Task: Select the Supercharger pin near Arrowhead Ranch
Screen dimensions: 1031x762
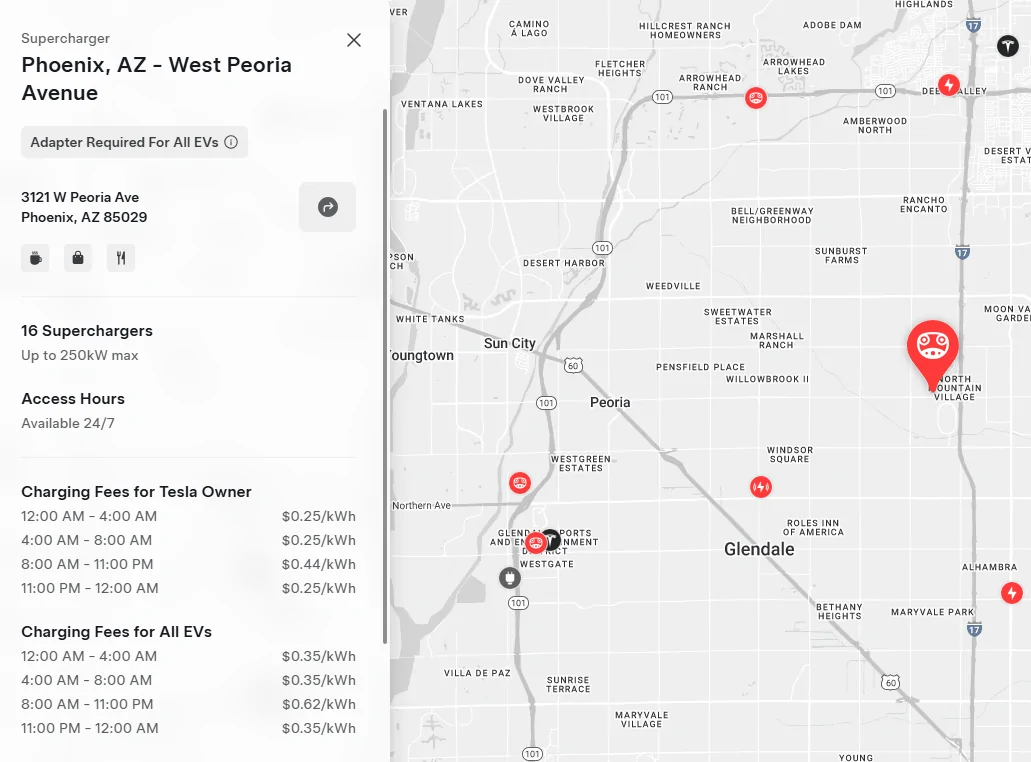Action: coord(755,98)
